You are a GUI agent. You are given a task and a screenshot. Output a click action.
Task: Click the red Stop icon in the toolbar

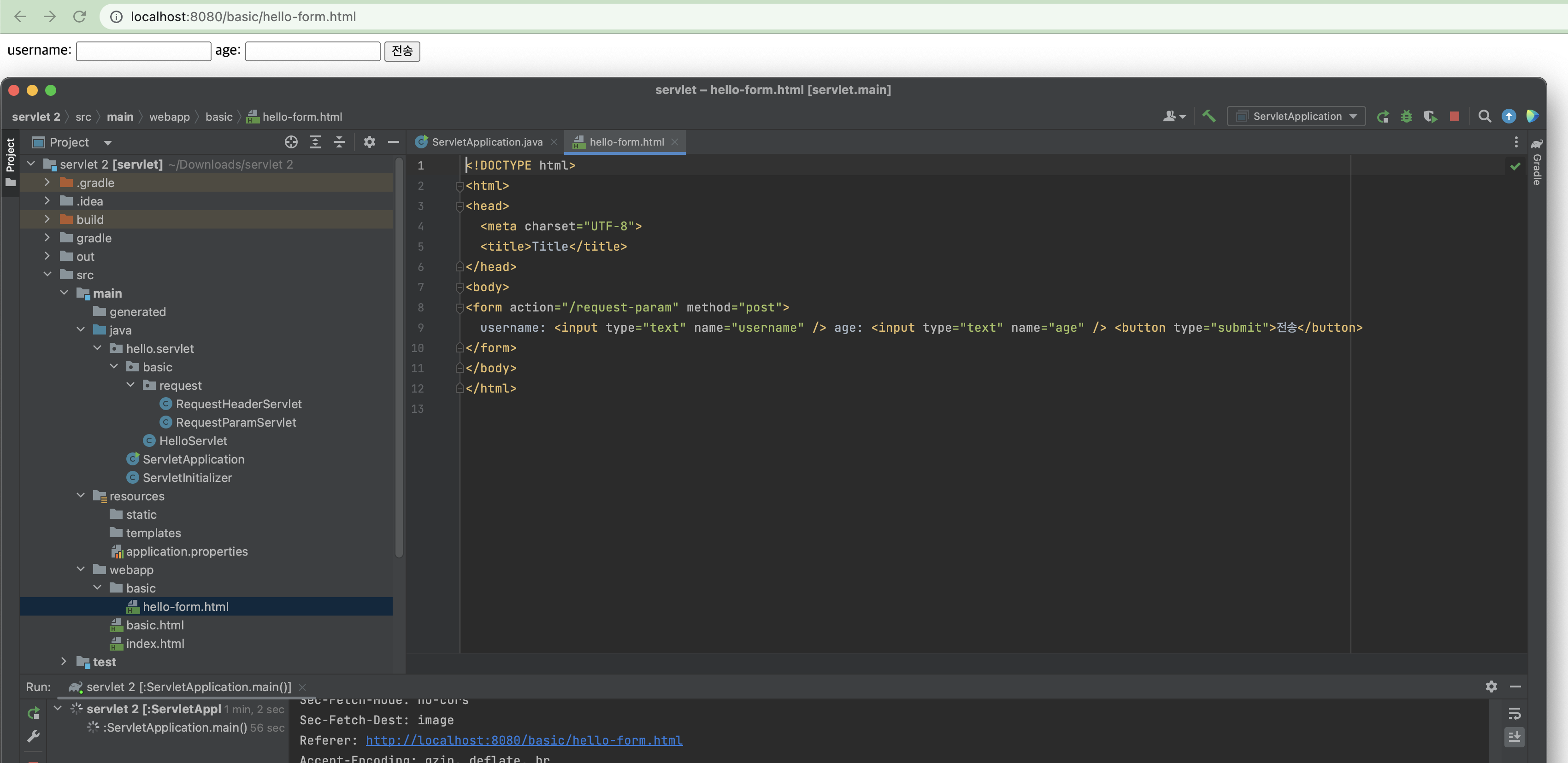tap(1454, 116)
